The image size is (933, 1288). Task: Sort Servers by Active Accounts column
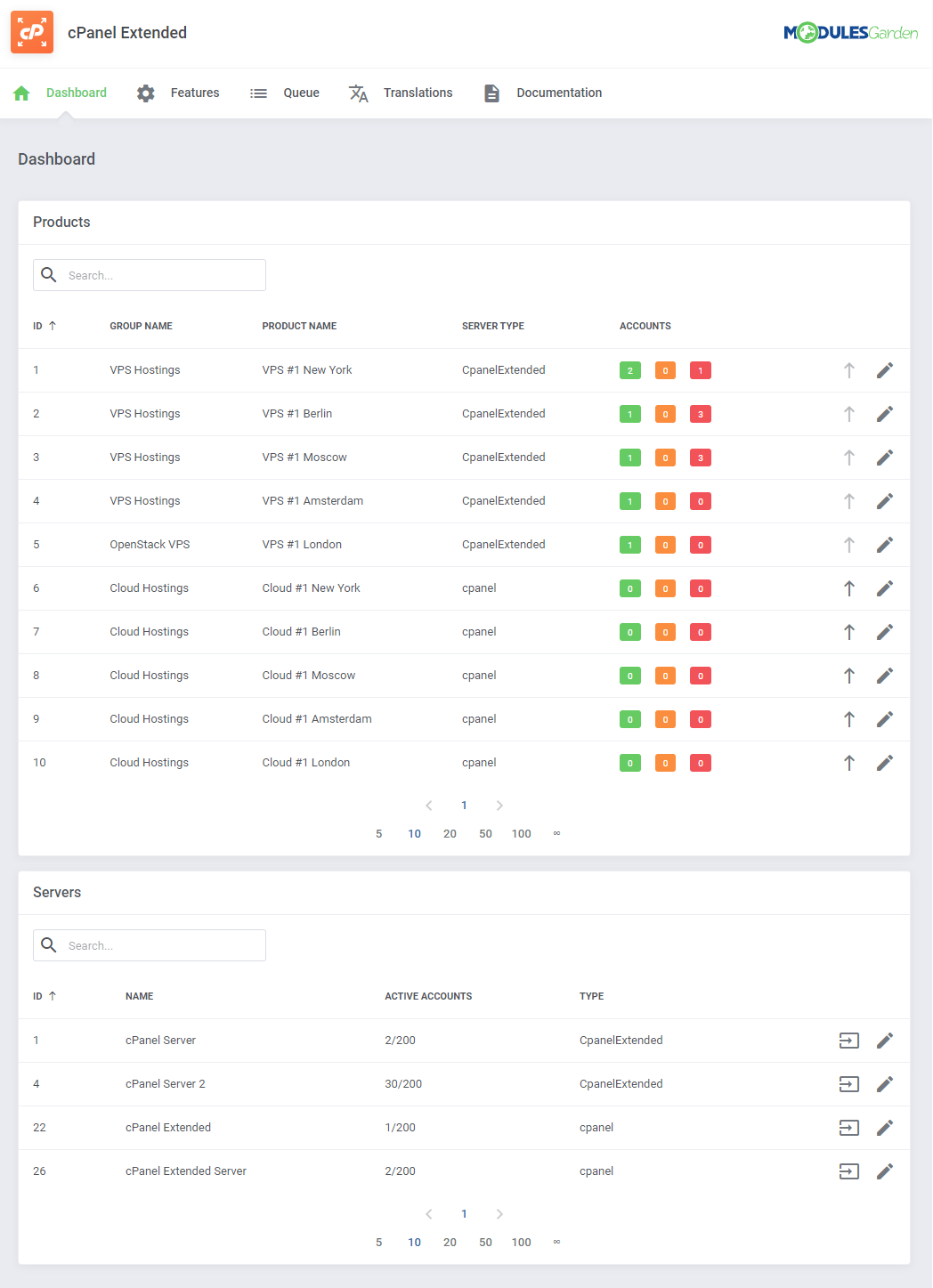(428, 996)
